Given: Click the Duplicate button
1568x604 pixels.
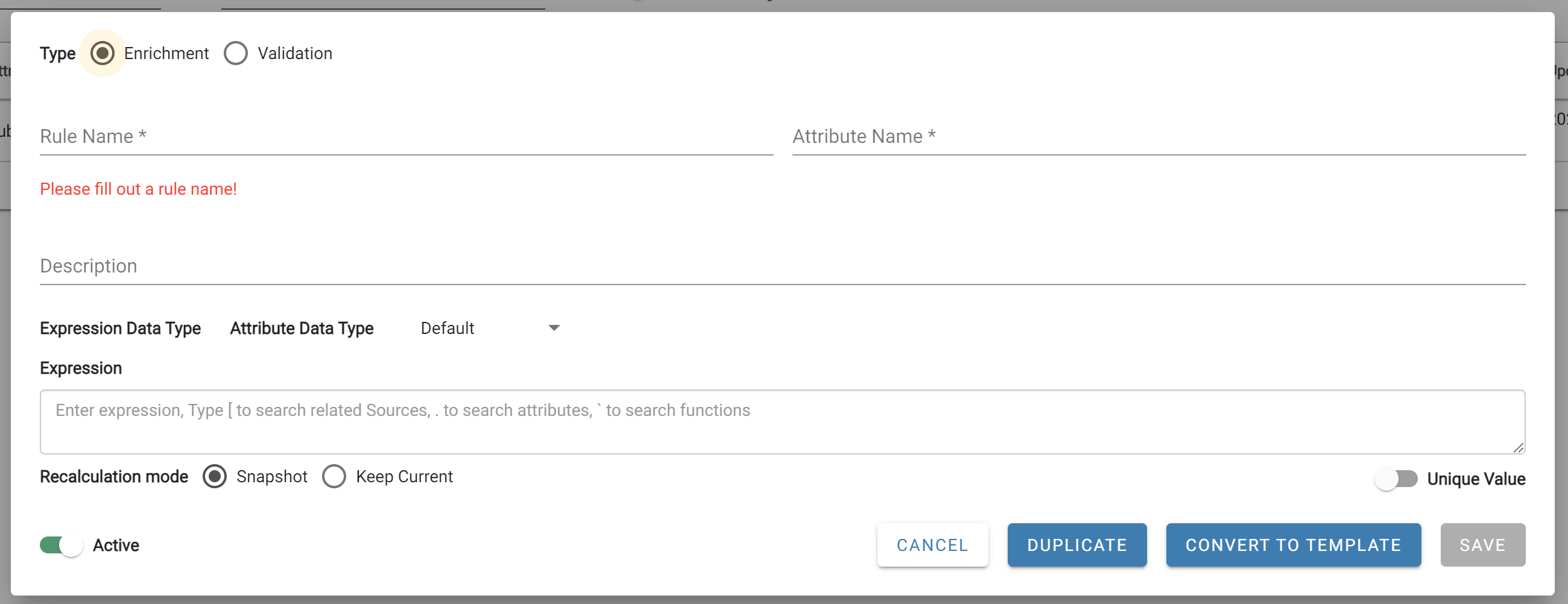Looking at the screenshot, I should [x=1076, y=545].
